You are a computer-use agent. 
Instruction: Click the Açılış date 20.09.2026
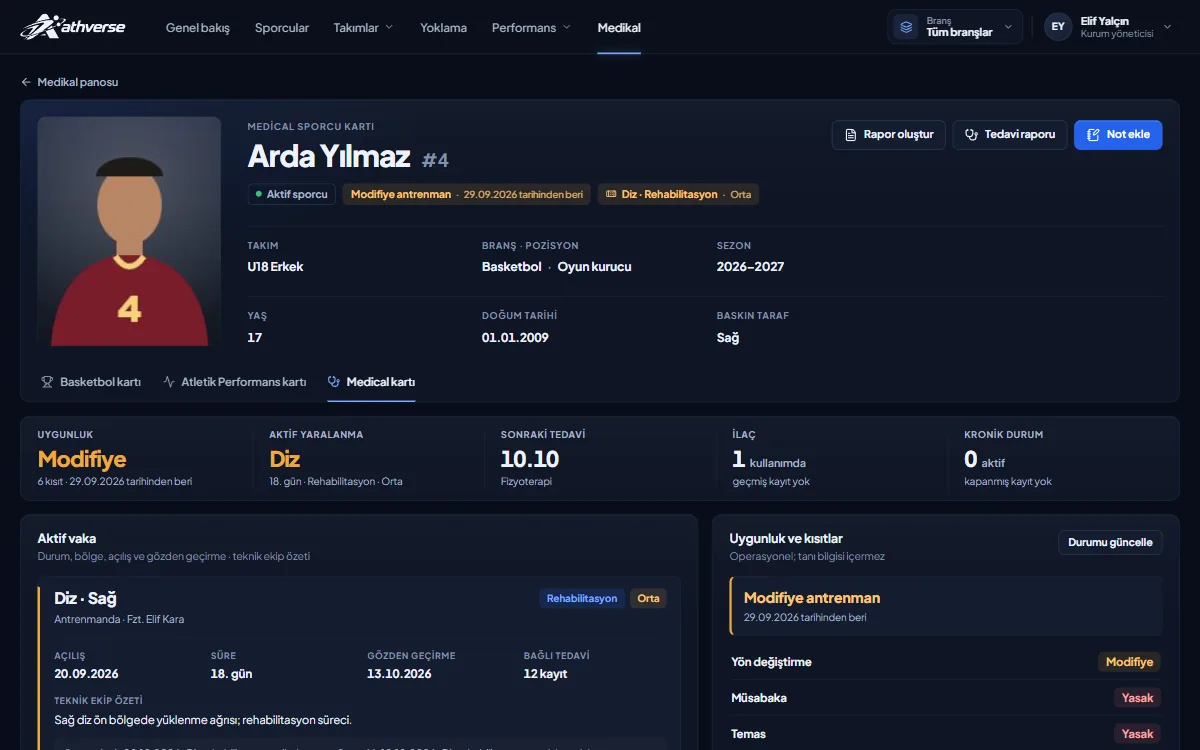click(86, 674)
